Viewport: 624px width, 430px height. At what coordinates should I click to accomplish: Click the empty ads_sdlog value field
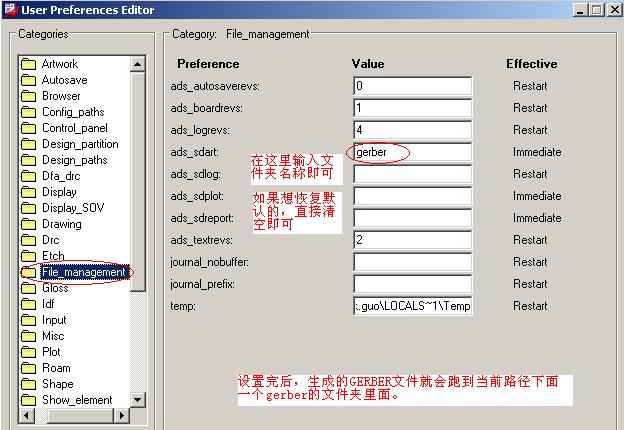click(413, 174)
